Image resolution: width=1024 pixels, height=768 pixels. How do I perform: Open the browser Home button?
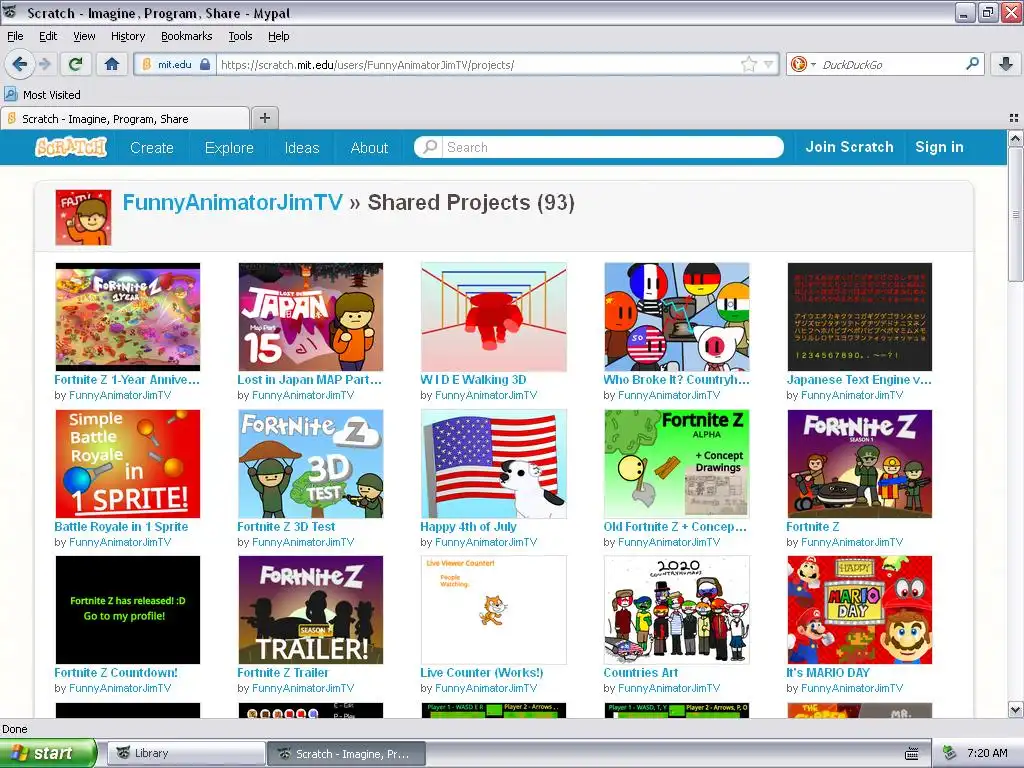click(x=112, y=64)
